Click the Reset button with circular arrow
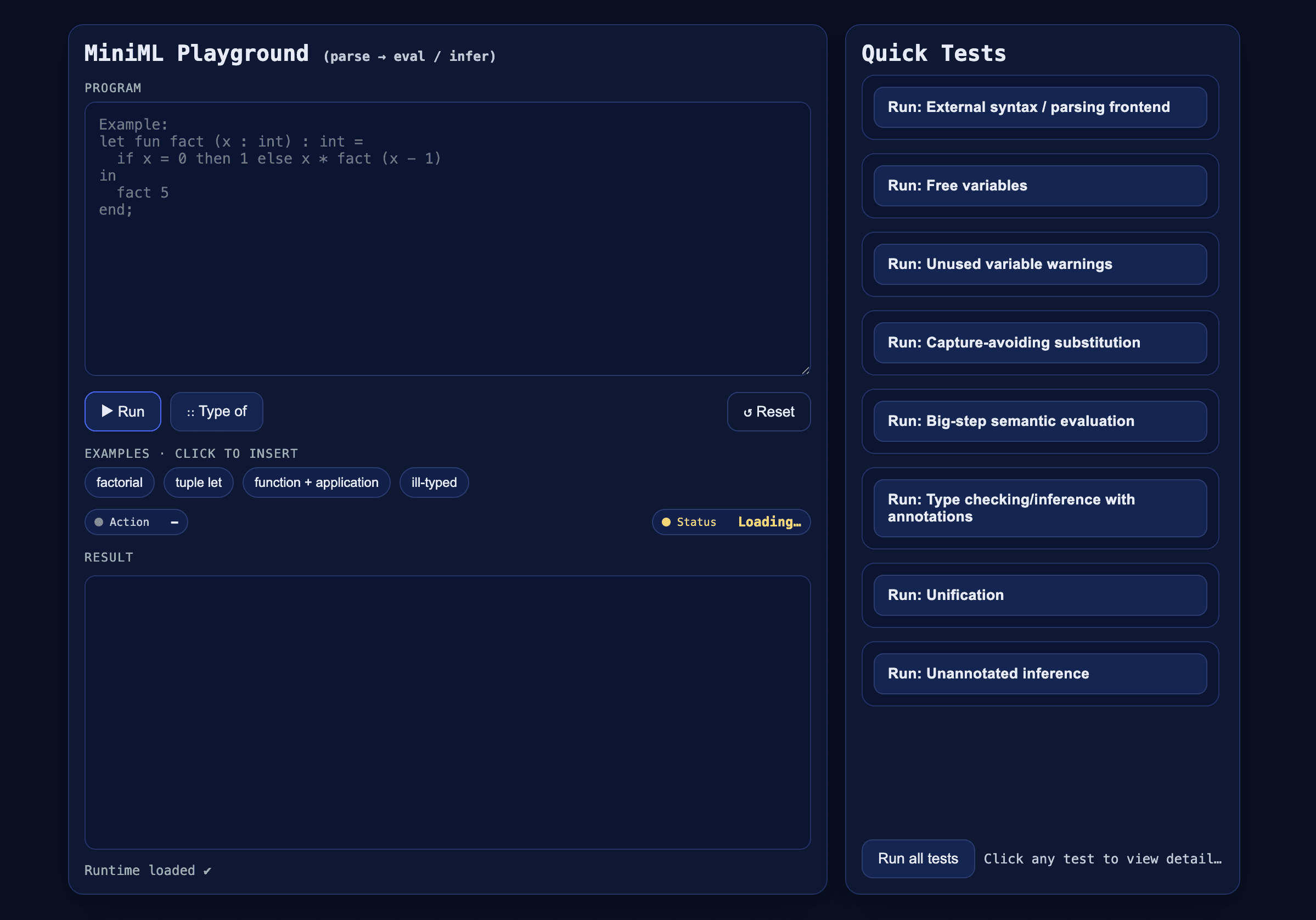Screen dimensions: 1316x920 tap(768, 412)
